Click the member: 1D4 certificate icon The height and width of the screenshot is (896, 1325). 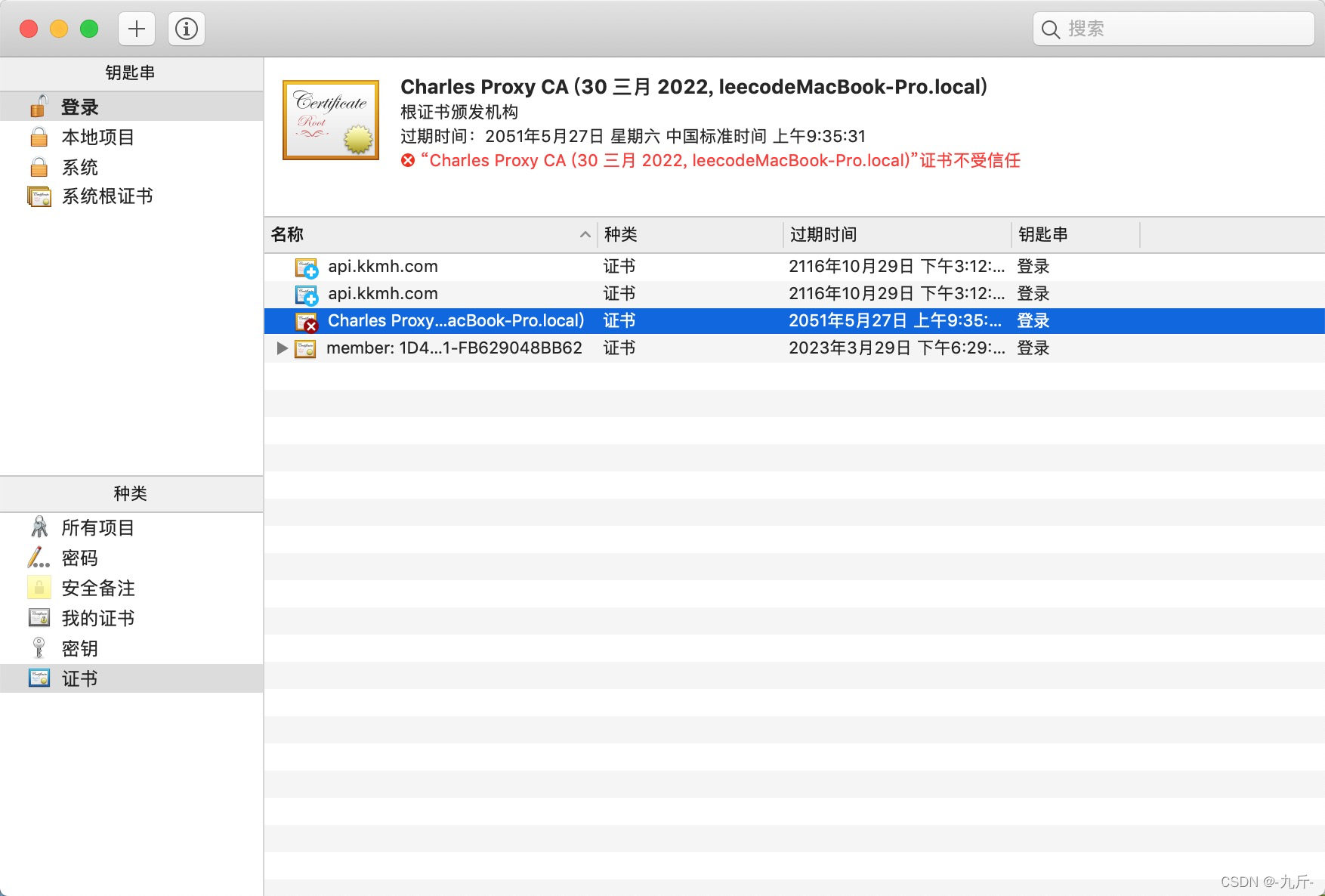coord(305,348)
